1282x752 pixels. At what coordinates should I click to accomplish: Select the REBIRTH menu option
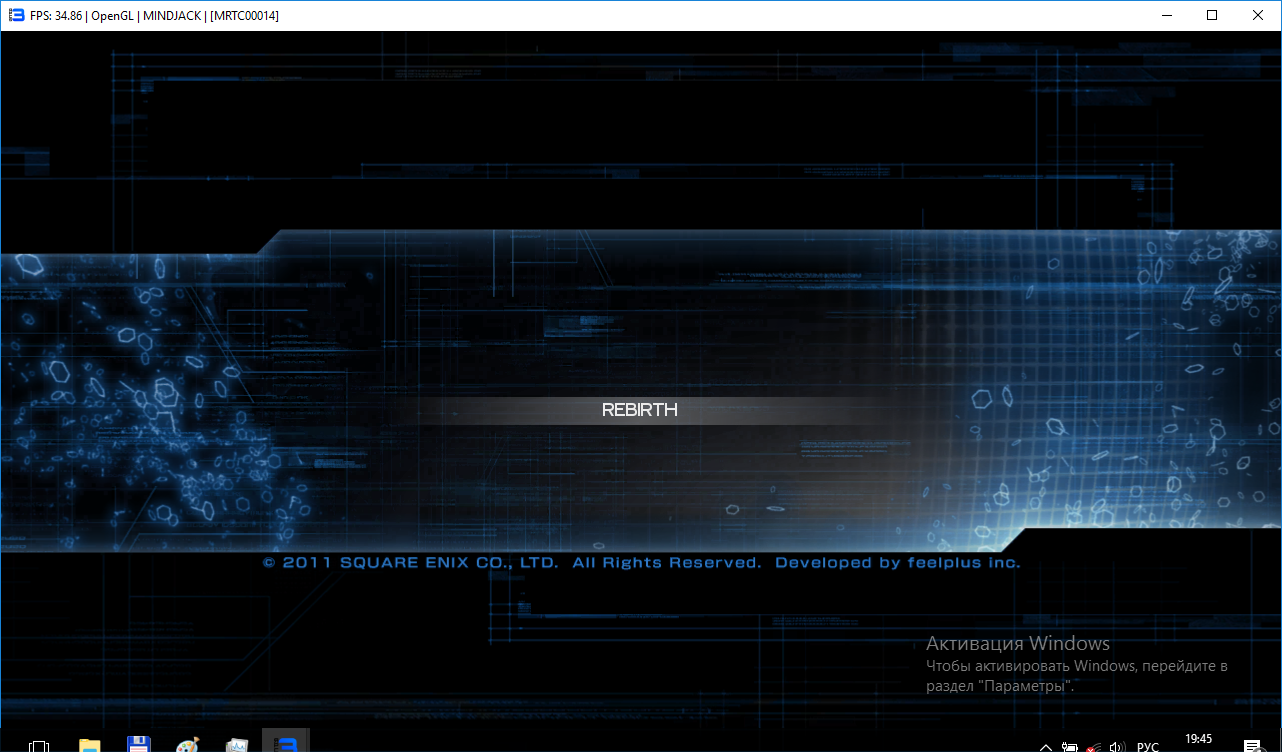coord(640,410)
